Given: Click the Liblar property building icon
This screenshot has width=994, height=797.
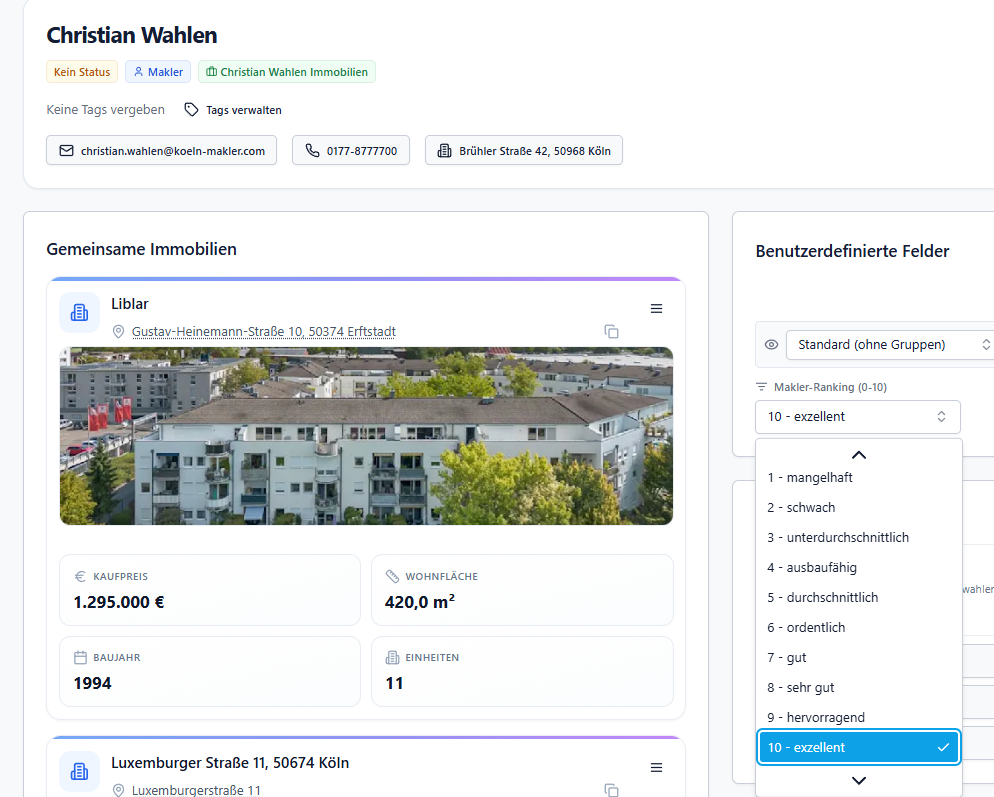Looking at the screenshot, I should coord(79,312).
